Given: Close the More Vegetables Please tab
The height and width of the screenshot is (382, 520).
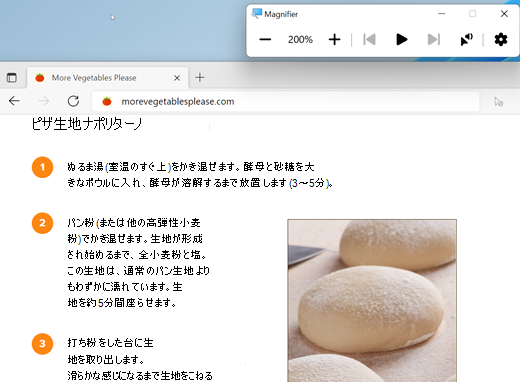Looking at the screenshot, I should click(177, 78).
